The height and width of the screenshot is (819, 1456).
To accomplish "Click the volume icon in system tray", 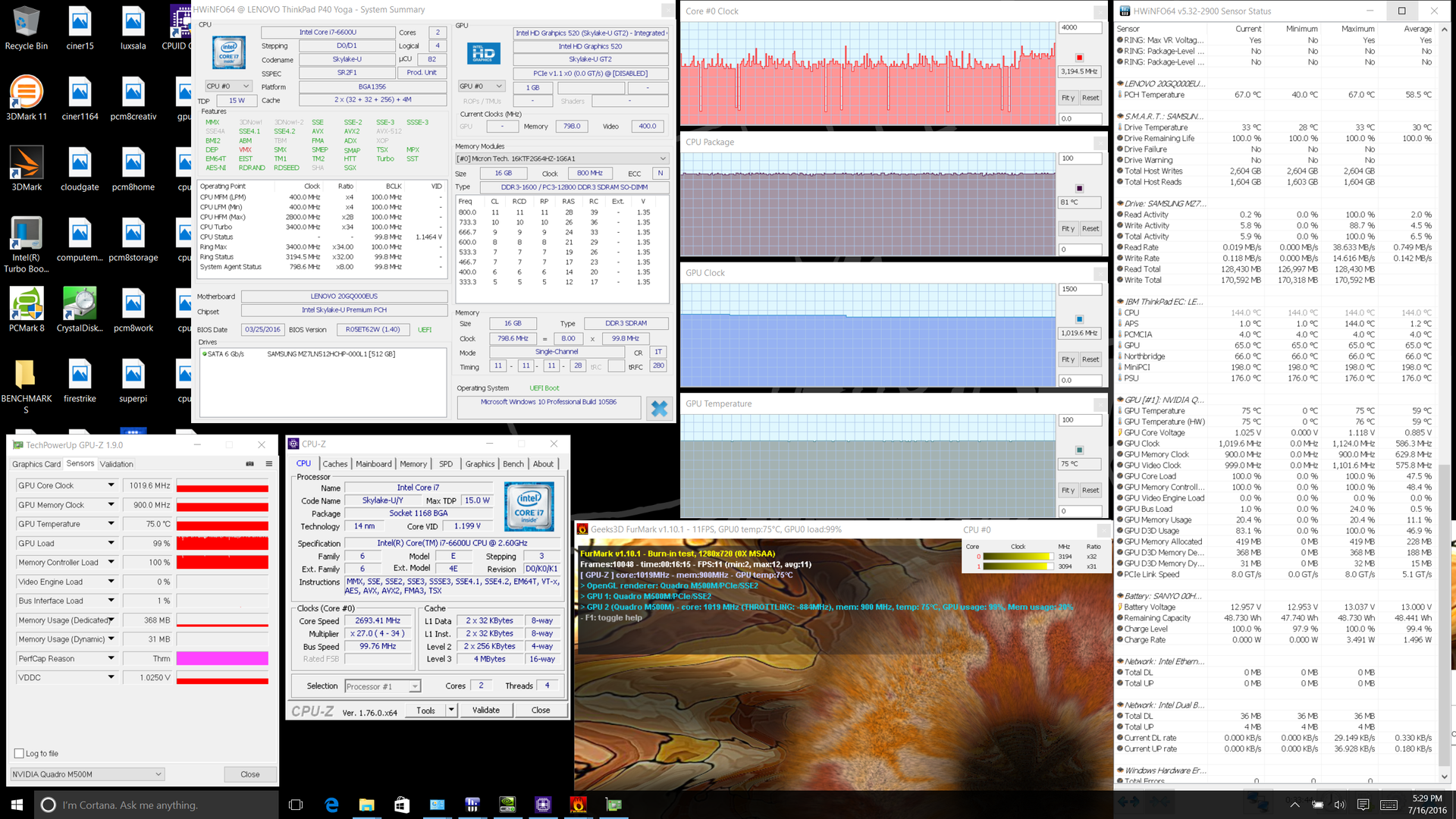I will (1339, 805).
